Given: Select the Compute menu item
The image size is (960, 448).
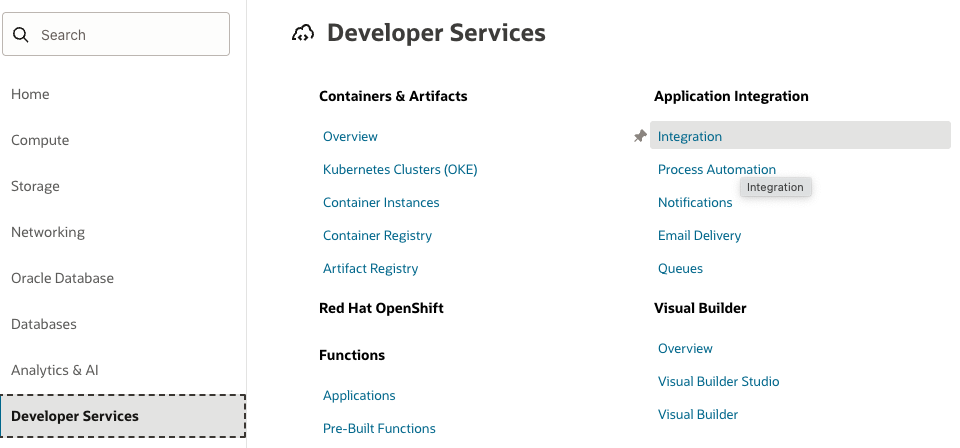Looking at the screenshot, I should tap(40, 140).
